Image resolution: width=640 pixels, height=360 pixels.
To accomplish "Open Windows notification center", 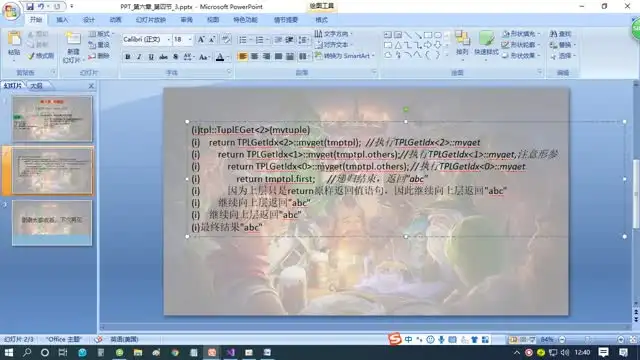I will (x=603, y=352).
